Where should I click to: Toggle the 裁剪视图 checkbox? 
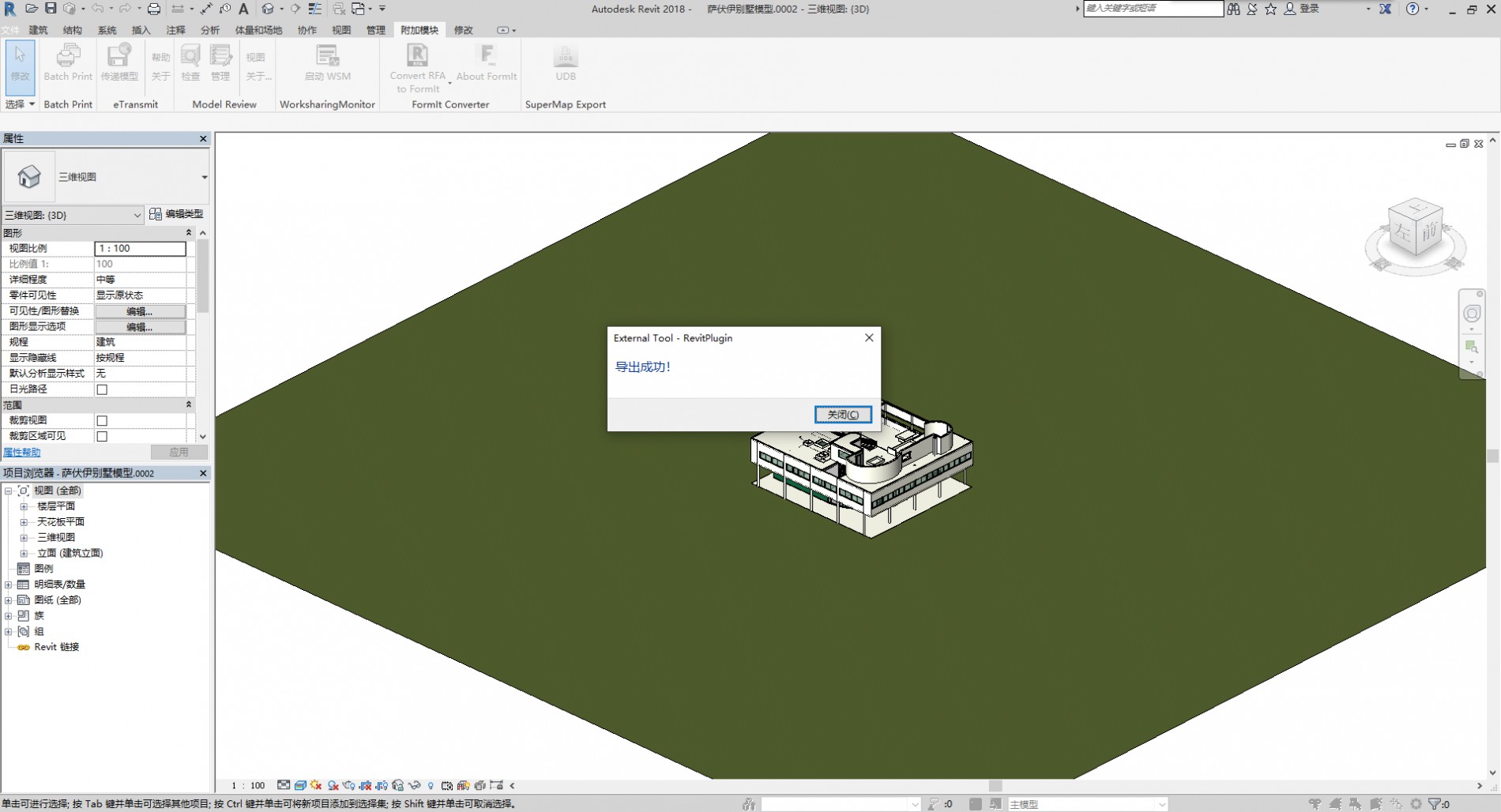pyautogui.click(x=102, y=421)
